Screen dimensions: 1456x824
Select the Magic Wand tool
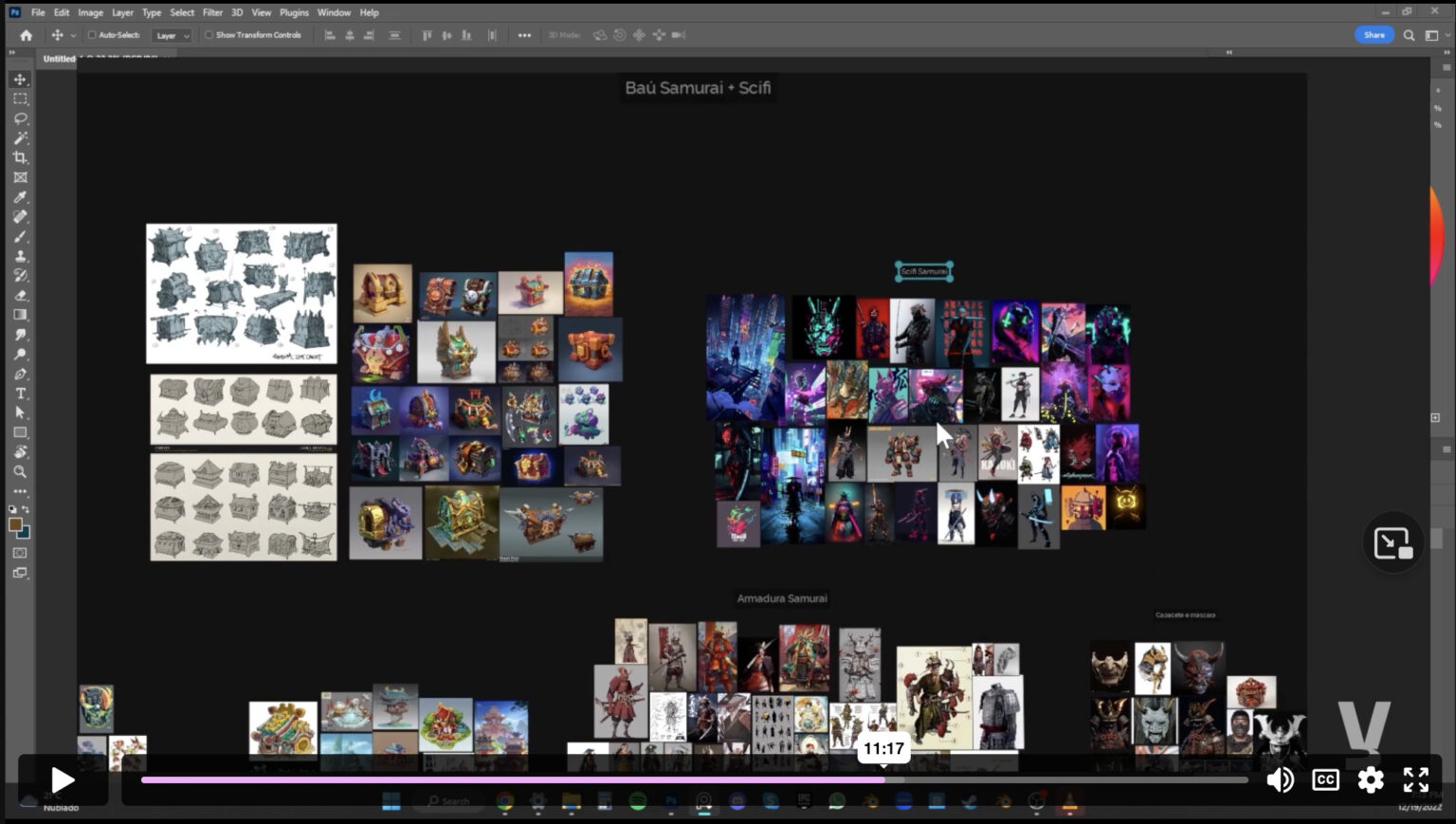point(20,138)
